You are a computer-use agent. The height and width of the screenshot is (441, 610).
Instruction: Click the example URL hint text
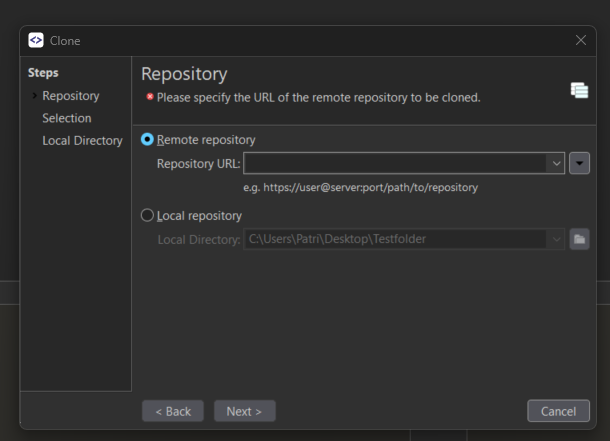coord(360,187)
